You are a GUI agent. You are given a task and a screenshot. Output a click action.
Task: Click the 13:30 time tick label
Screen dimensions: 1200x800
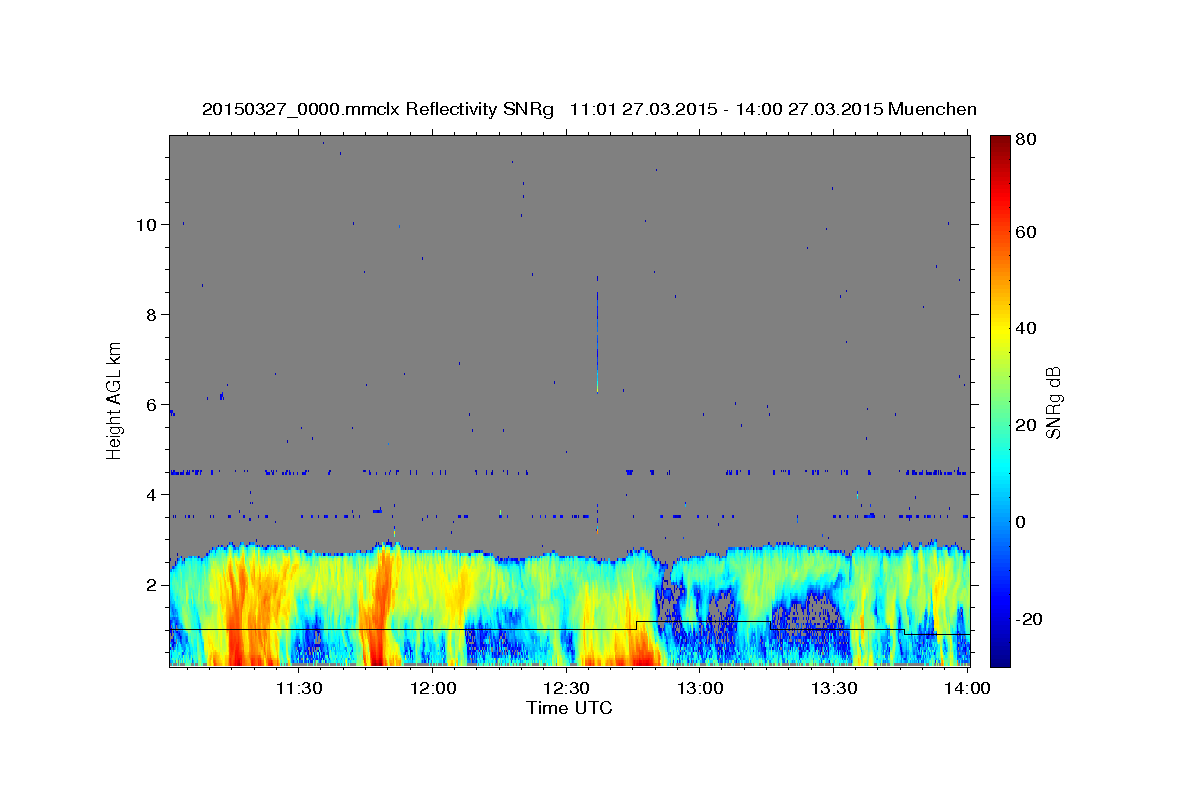tap(834, 688)
